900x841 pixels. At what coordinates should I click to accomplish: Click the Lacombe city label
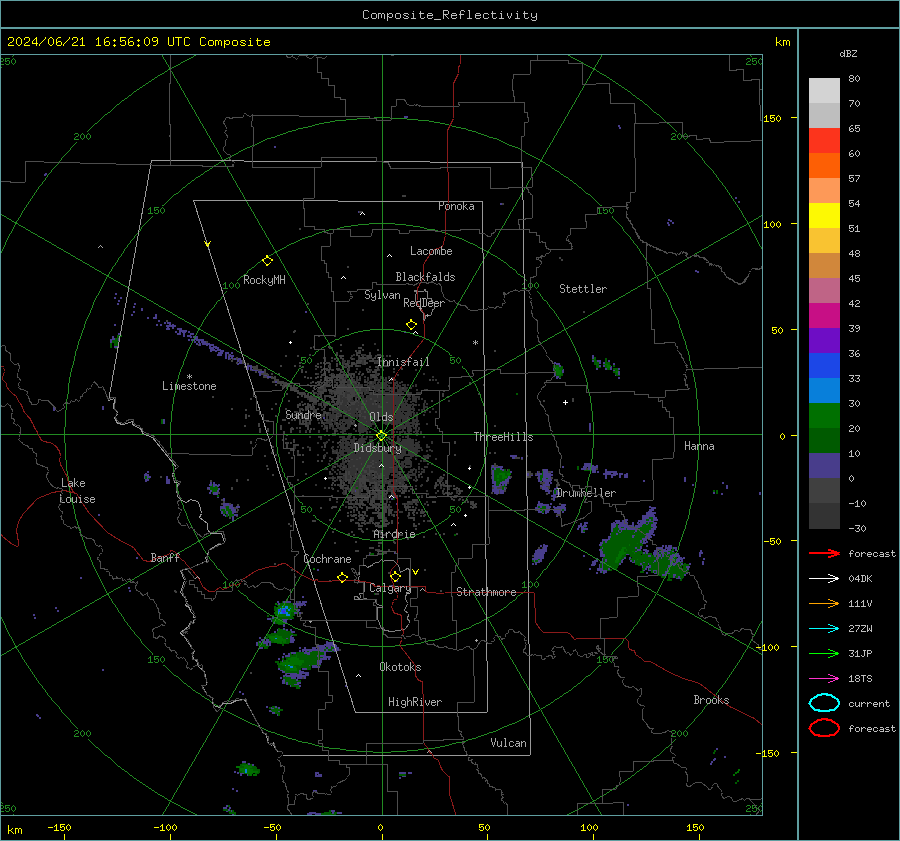[431, 251]
